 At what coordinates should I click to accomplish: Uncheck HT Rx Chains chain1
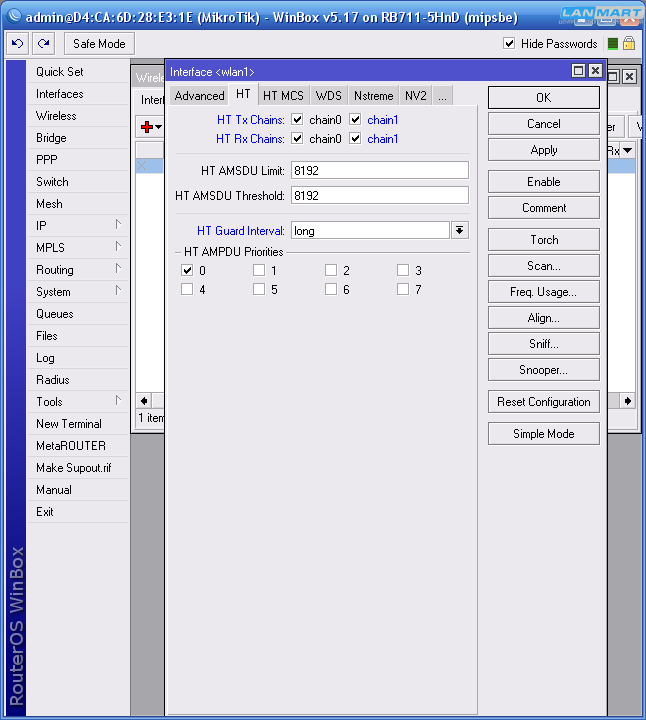(x=355, y=139)
